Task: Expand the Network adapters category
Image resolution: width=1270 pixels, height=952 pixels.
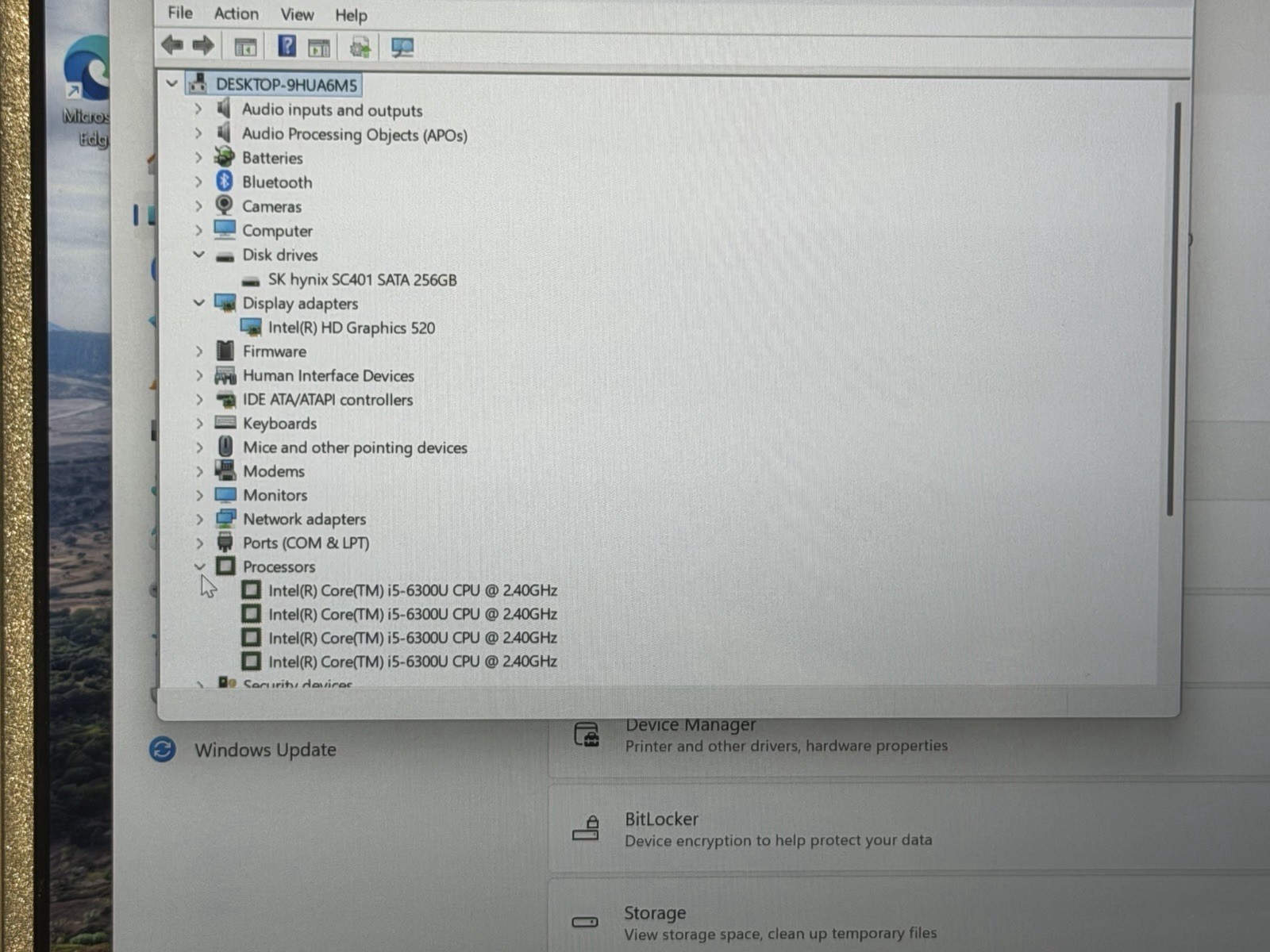Action: click(x=199, y=520)
